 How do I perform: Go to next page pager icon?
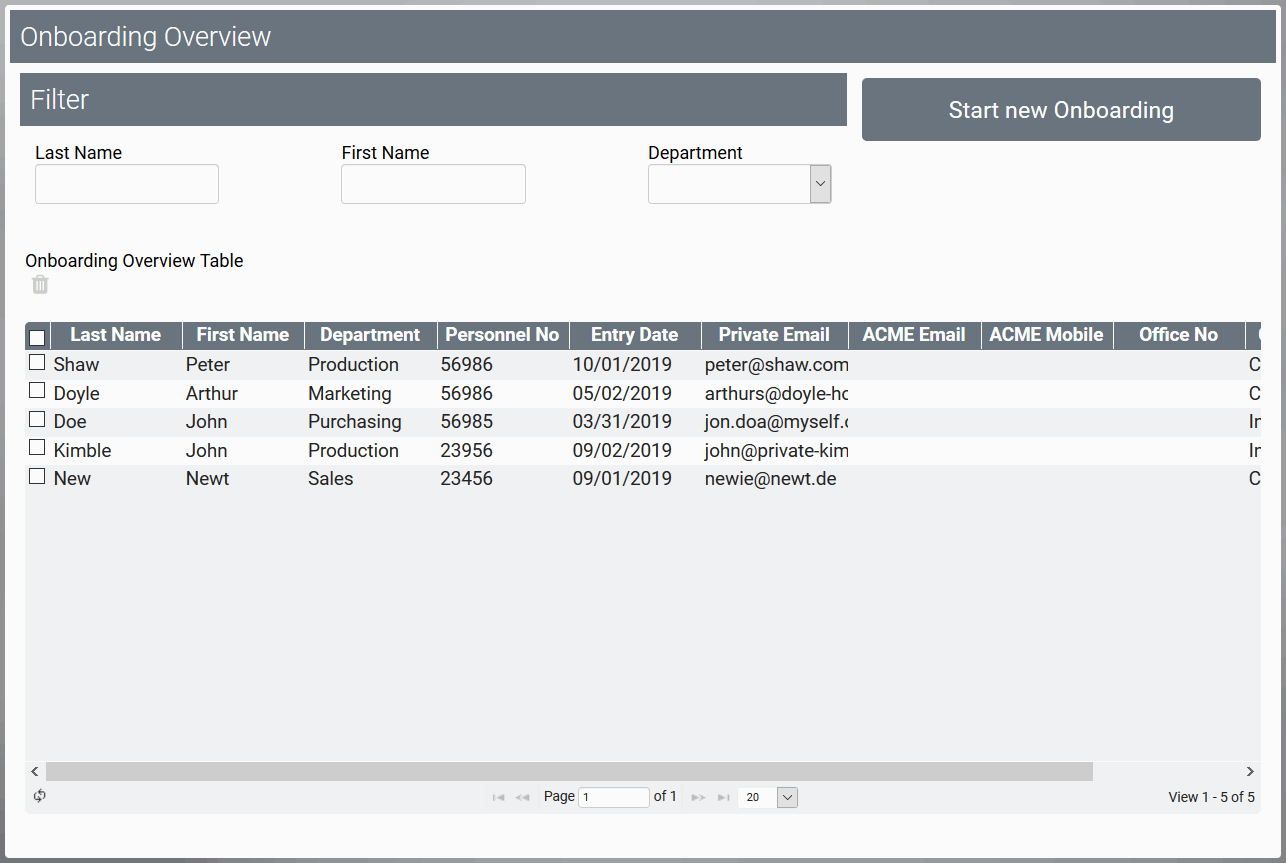[699, 797]
